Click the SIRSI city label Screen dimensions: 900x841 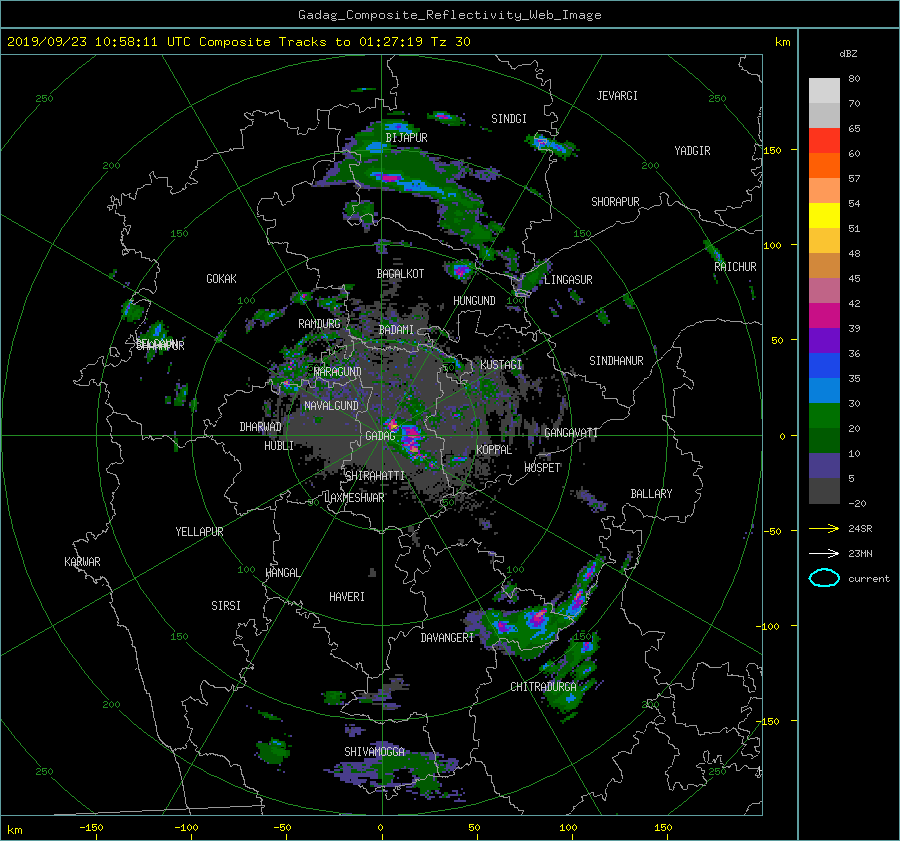point(226,606)
